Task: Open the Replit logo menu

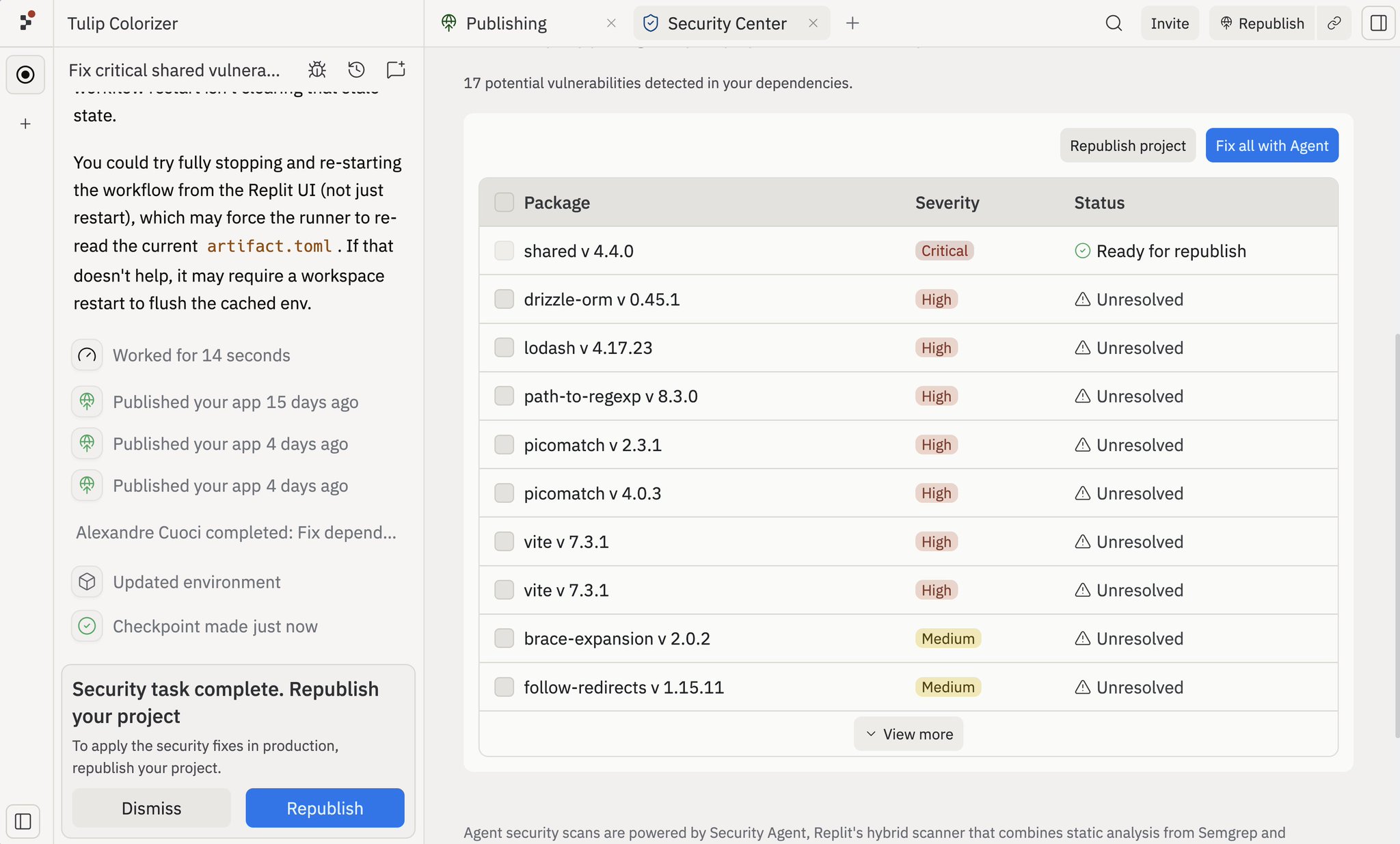Action: [x=27, y=22]
